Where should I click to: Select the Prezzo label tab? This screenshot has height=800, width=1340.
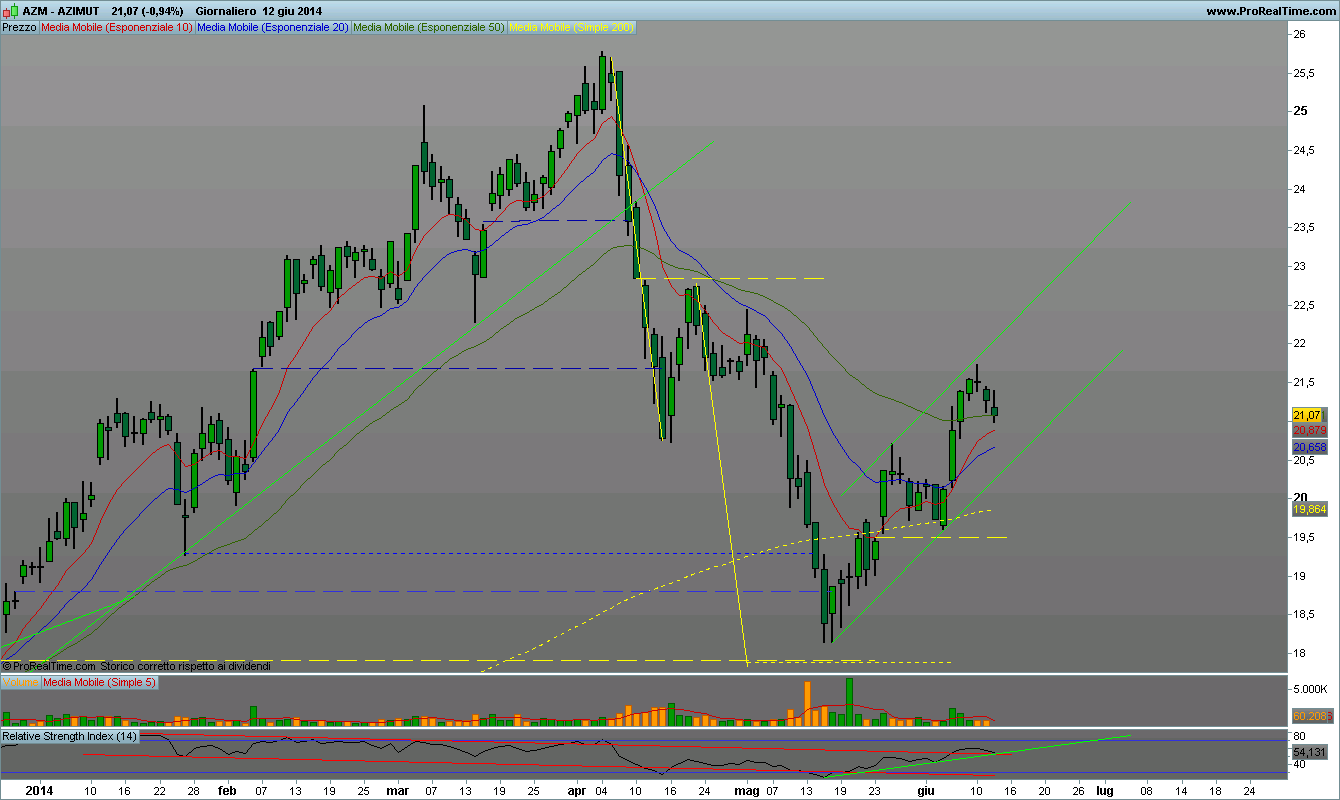pos(19,28)
